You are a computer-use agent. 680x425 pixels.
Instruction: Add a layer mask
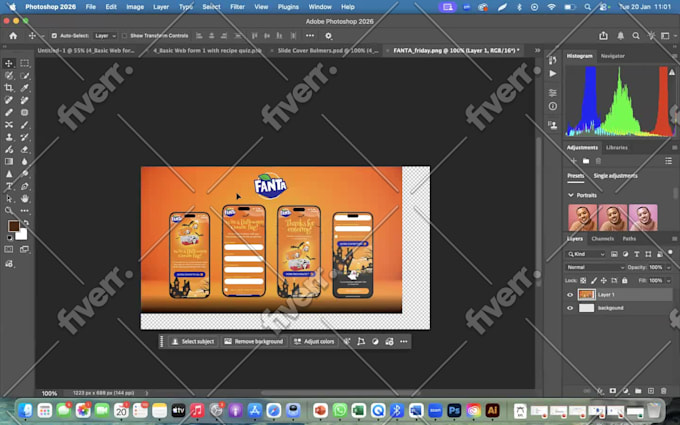coord(612,391)
